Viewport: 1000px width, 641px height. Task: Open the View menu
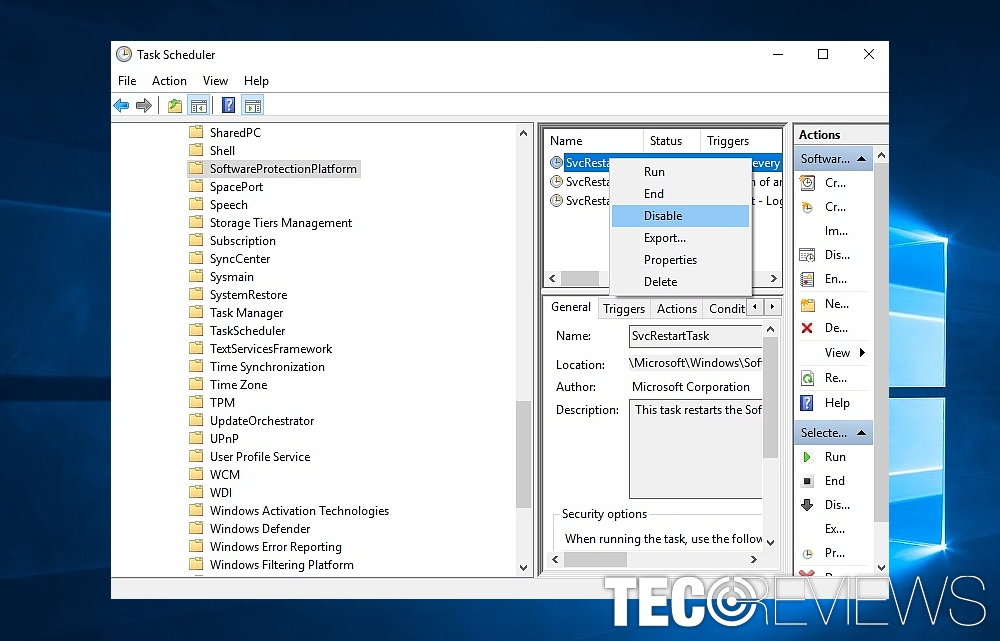click(215, 81)
